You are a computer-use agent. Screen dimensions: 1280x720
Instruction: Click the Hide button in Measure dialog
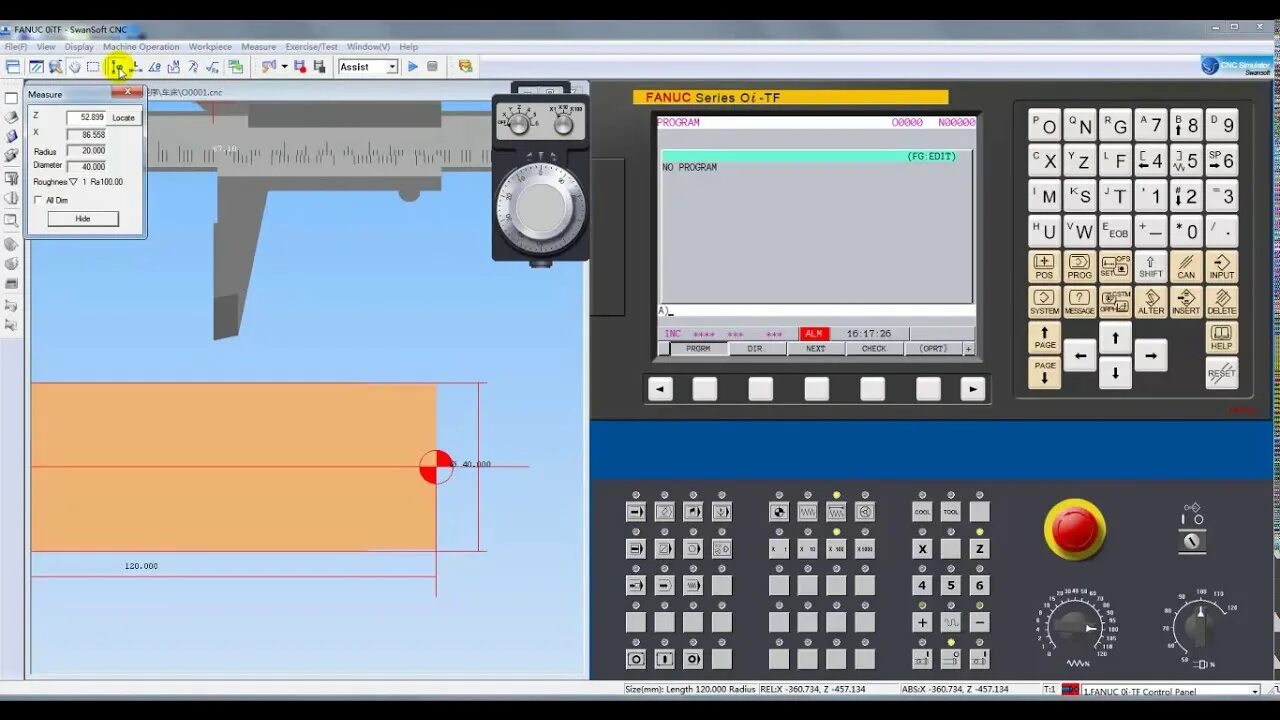click(x=83, y=218)
